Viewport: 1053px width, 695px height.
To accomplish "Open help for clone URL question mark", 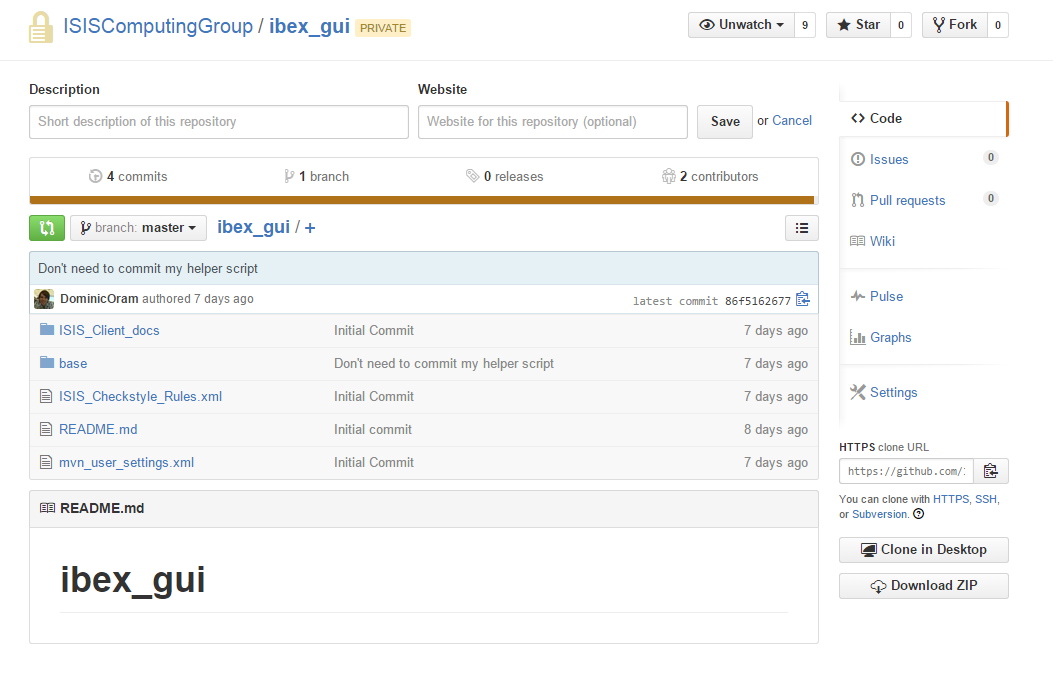I will 919,514.
